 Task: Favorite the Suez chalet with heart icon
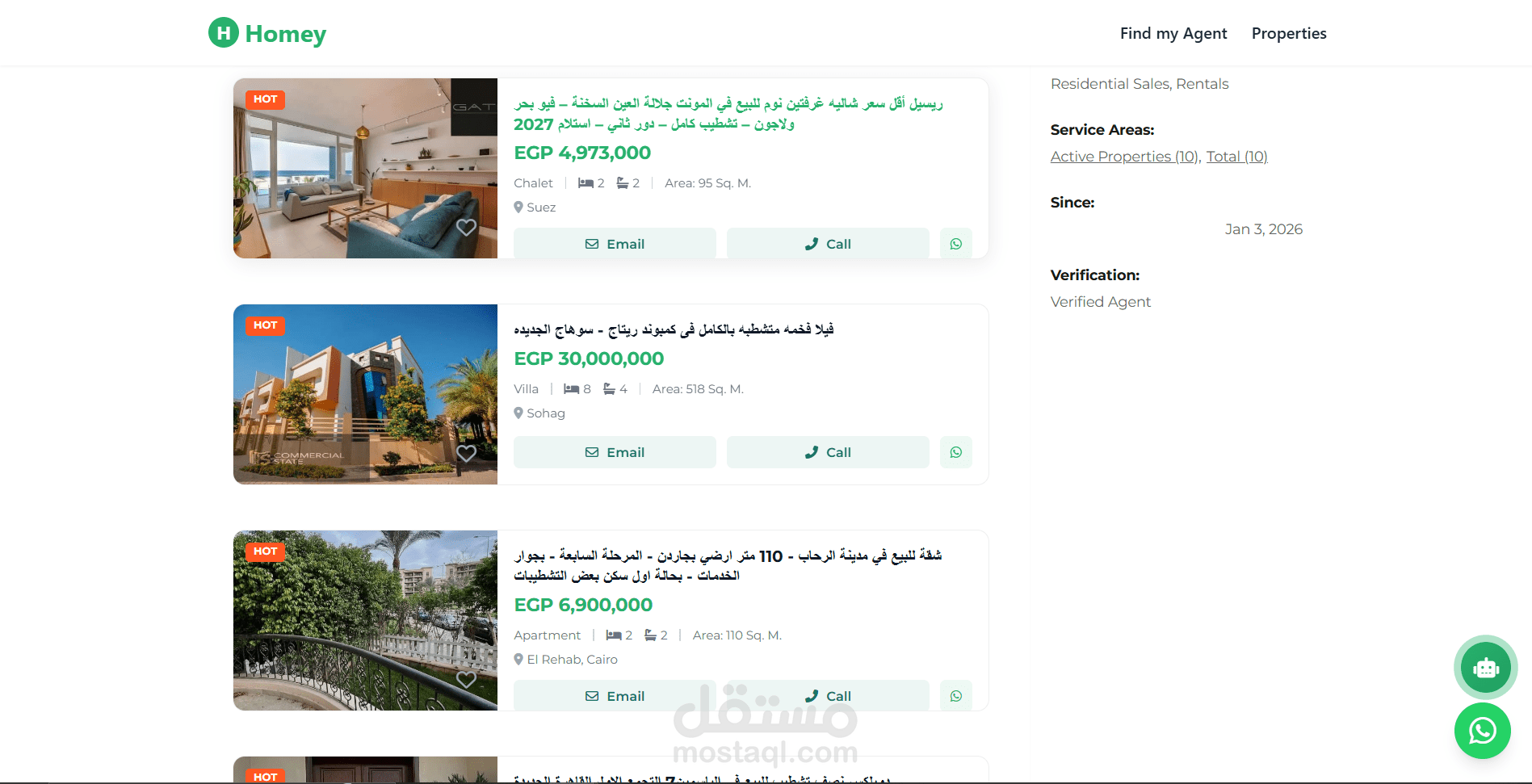tap(466, 227)
